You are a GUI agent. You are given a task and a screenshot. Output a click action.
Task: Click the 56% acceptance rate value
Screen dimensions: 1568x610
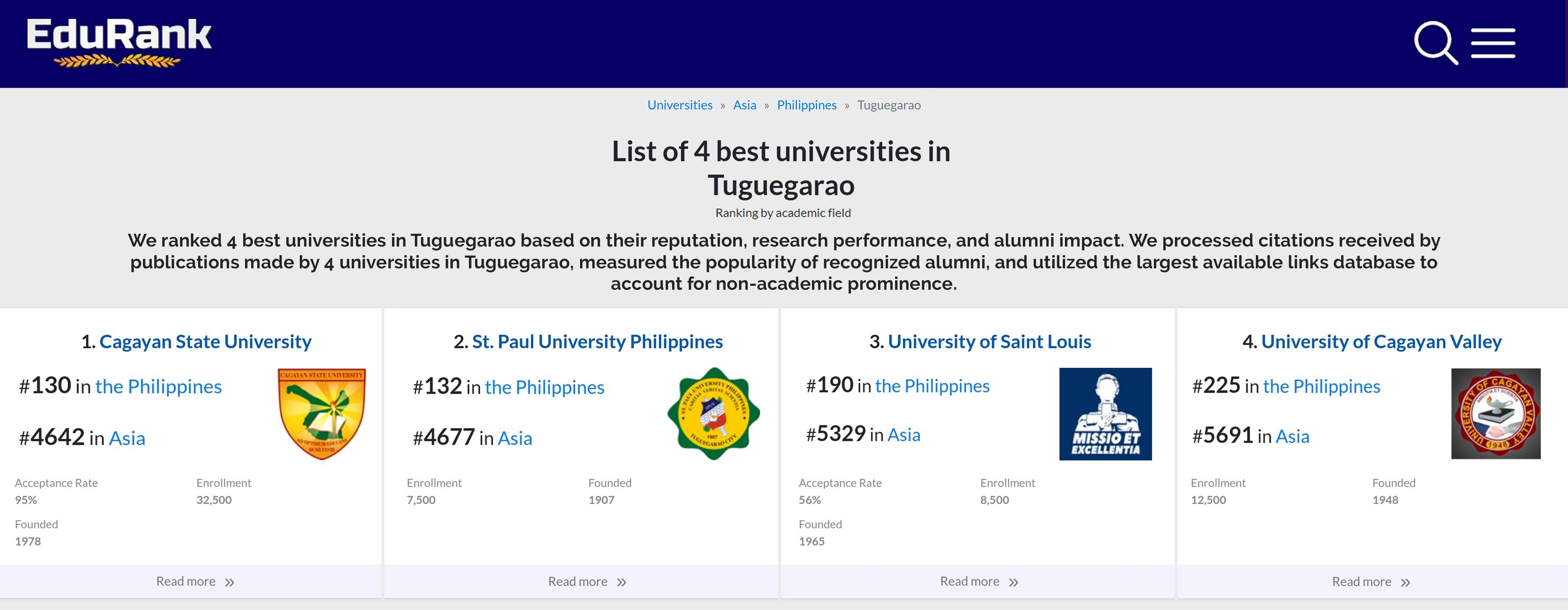pyautogui.click(x=810, y=500)
